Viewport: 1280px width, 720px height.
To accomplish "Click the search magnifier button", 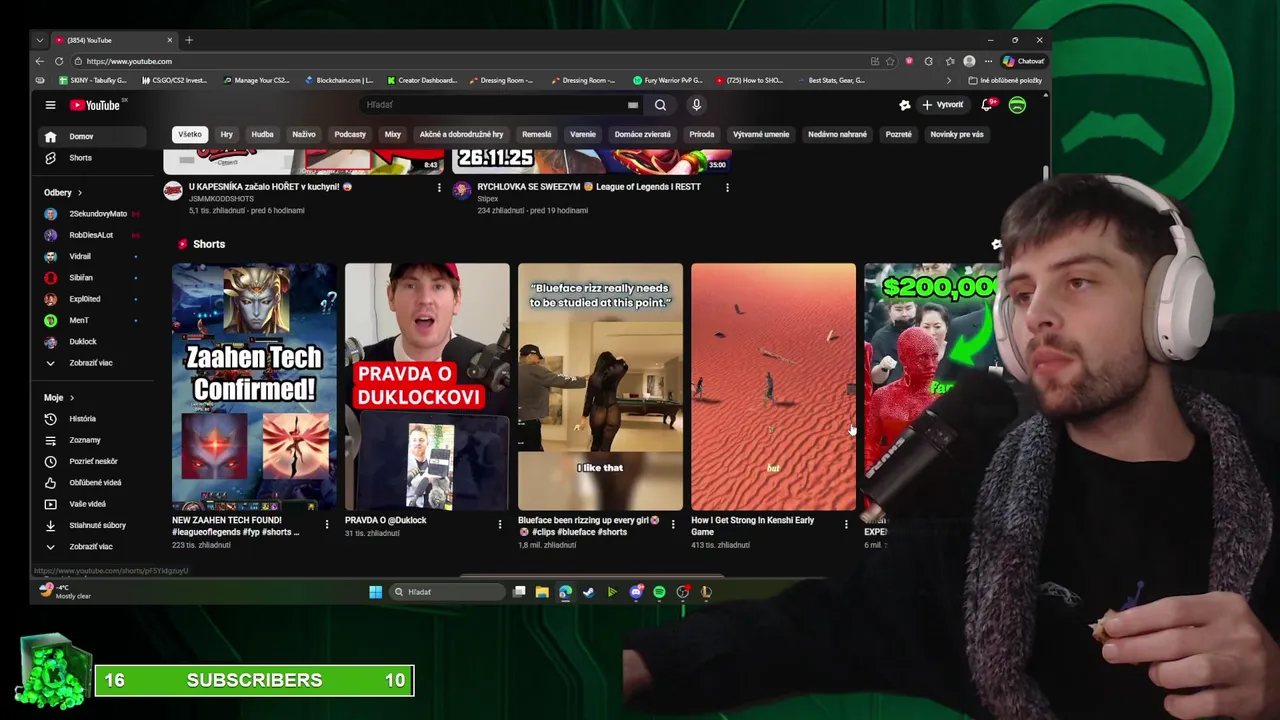I will [660, 105].
